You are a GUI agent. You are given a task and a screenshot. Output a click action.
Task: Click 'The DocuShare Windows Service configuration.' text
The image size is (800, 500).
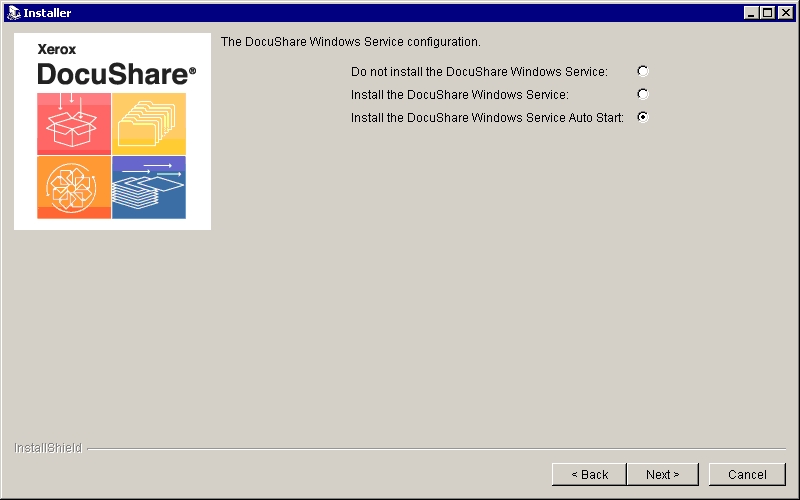pos(351,42)
